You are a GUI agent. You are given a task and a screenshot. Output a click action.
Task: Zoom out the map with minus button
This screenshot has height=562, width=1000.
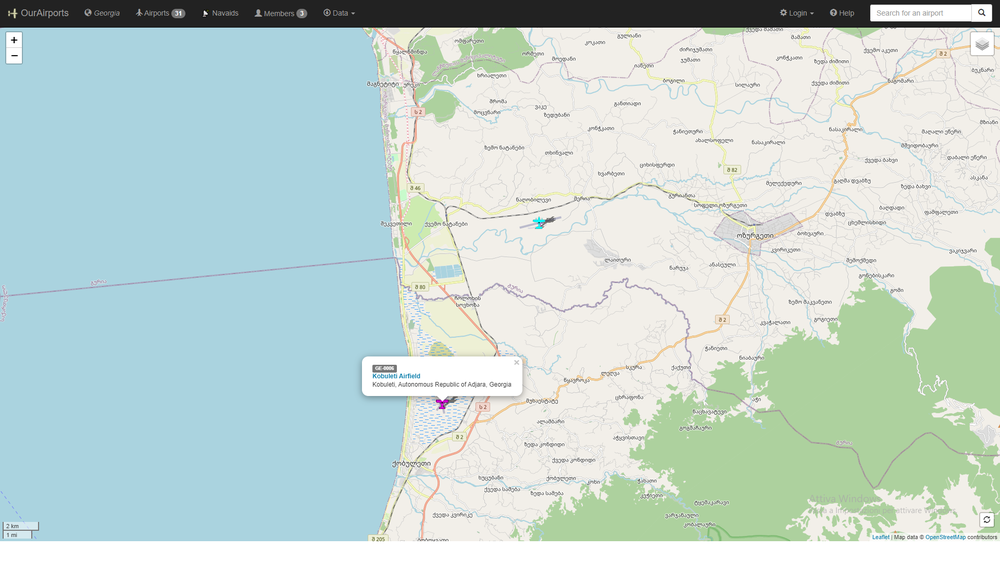pos(14,55)
